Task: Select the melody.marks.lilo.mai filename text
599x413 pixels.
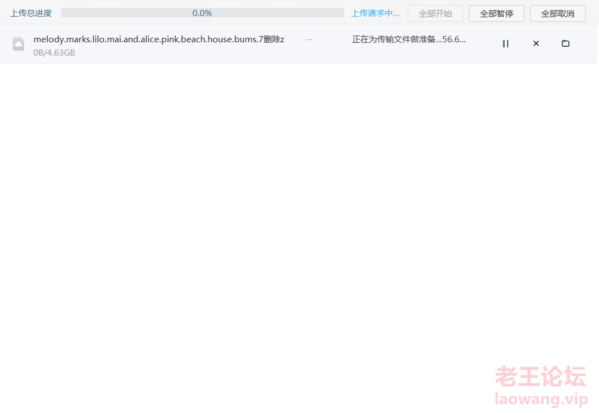Action: (x=159, y=39)
